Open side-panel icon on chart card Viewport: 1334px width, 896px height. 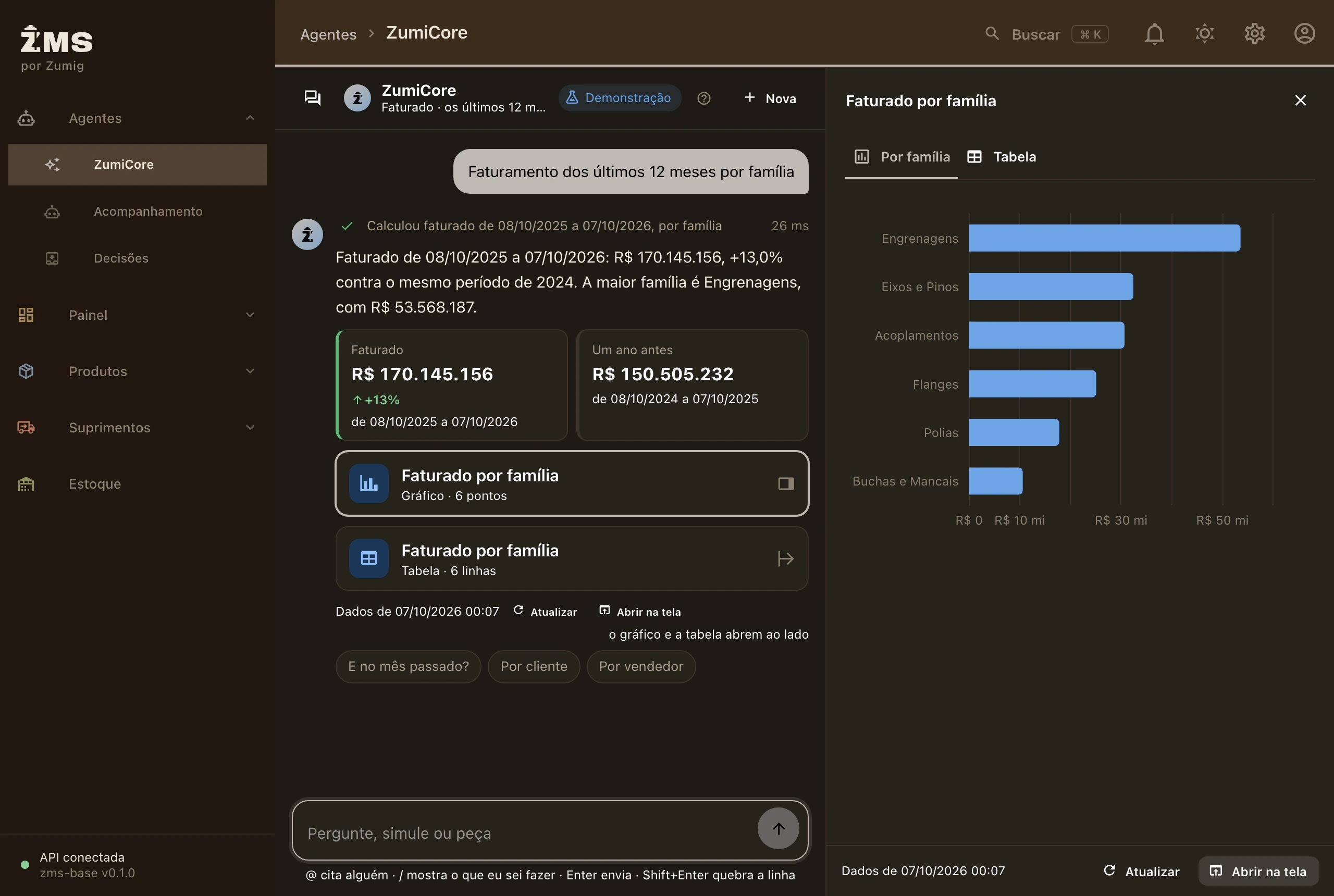(x=786, y=484)
